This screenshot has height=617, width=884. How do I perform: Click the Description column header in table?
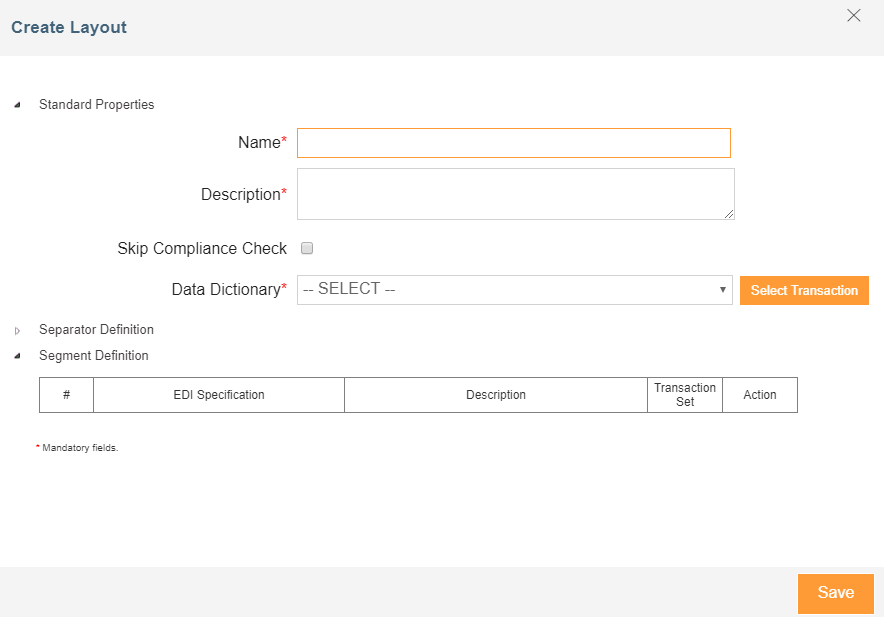point(496,395)
